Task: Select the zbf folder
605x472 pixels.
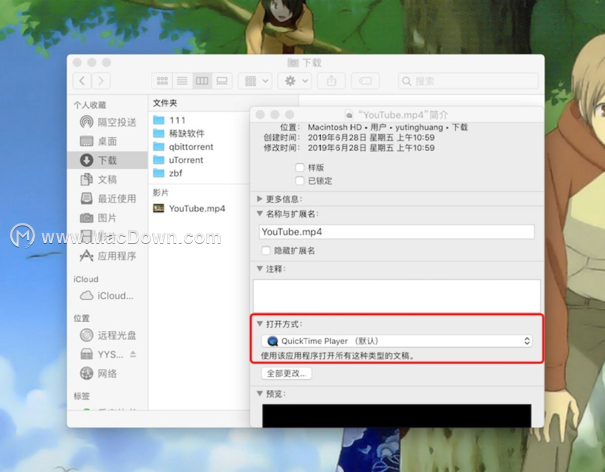Action: point(167,173)
